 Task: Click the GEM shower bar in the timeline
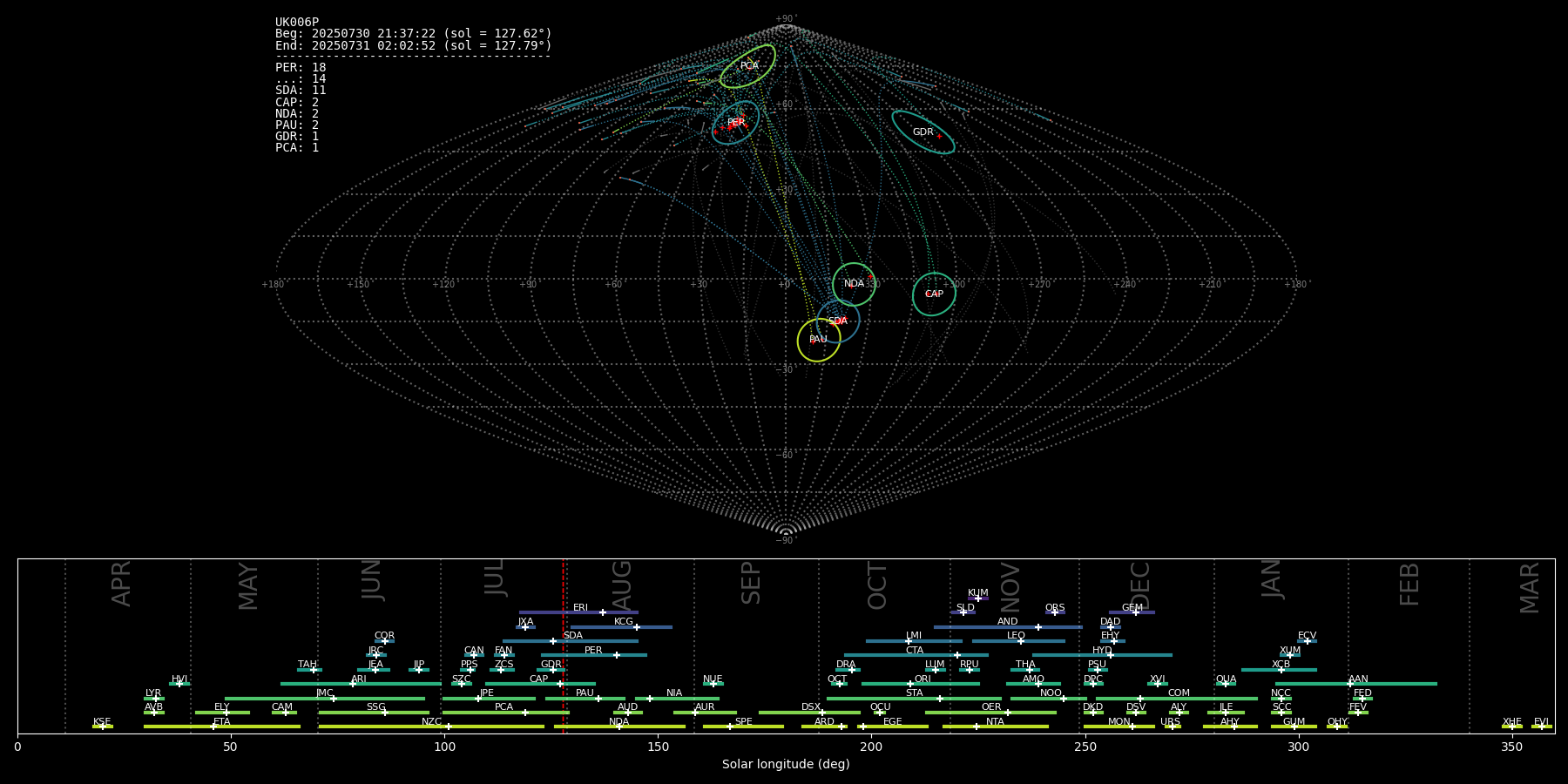(1132, 612)
